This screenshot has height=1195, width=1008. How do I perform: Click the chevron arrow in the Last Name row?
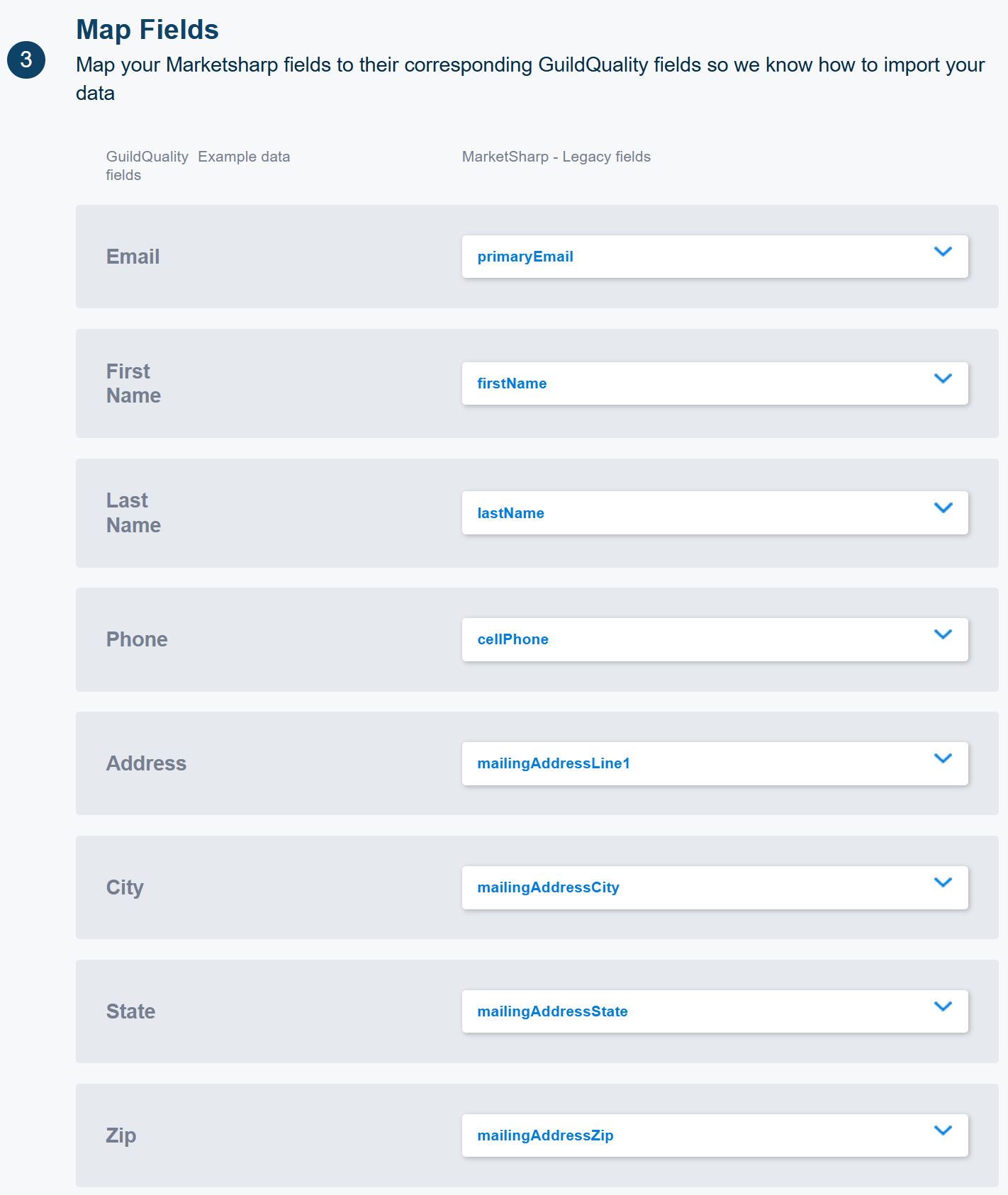click(x=943, y=507)
